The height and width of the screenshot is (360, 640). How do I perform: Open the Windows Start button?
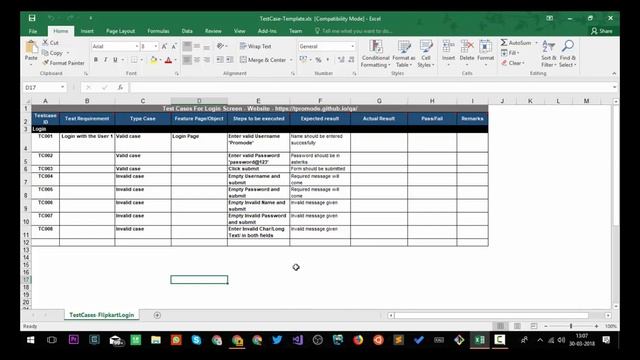pyautogui.click(x=31, y=340)
